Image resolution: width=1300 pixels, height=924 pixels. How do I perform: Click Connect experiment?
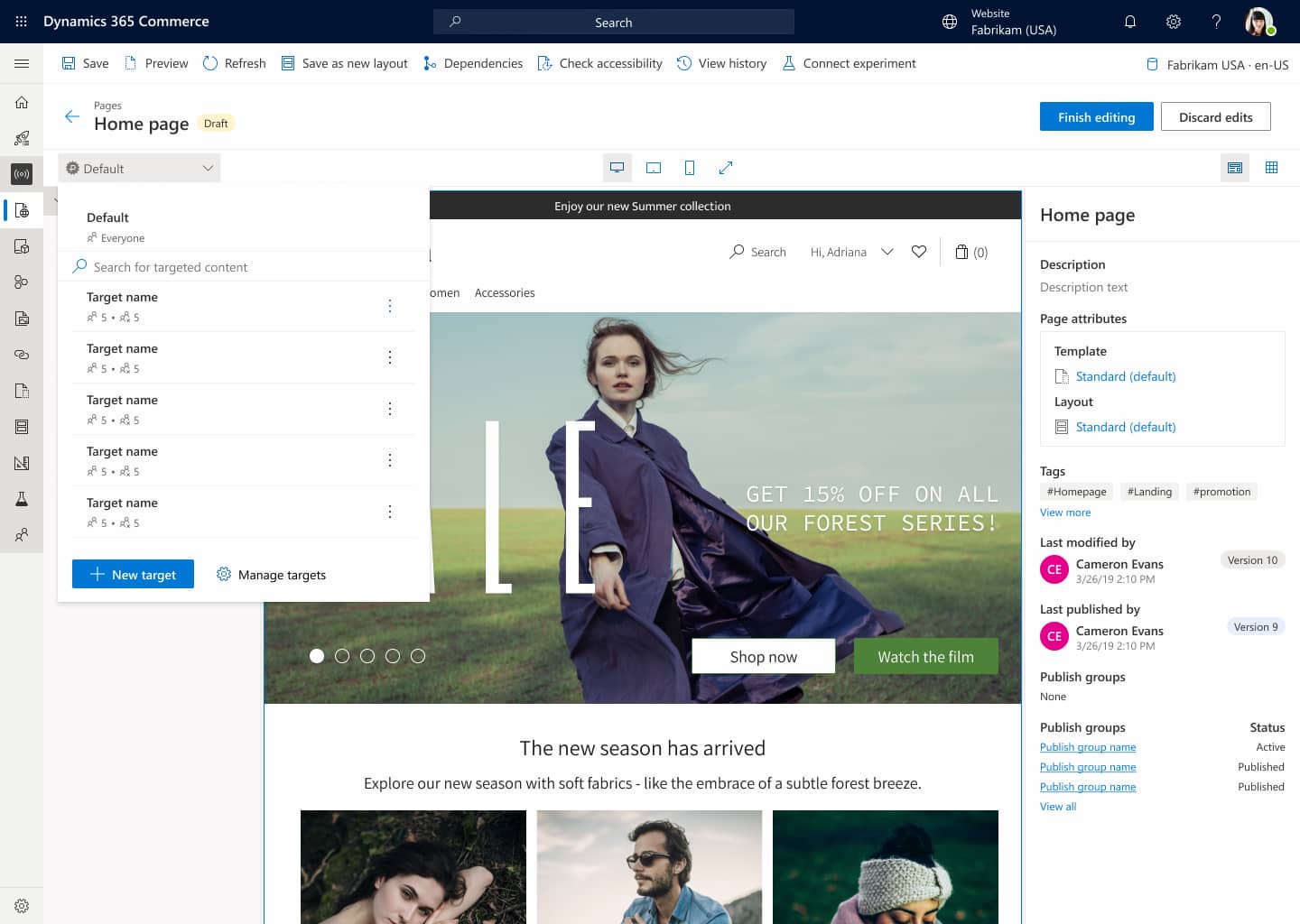849,63
